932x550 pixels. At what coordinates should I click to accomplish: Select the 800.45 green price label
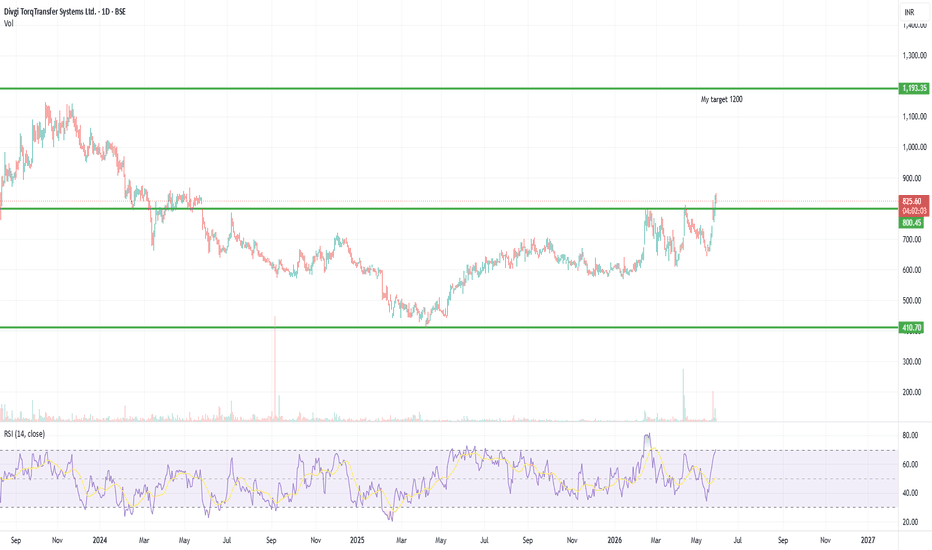point(912,222)
